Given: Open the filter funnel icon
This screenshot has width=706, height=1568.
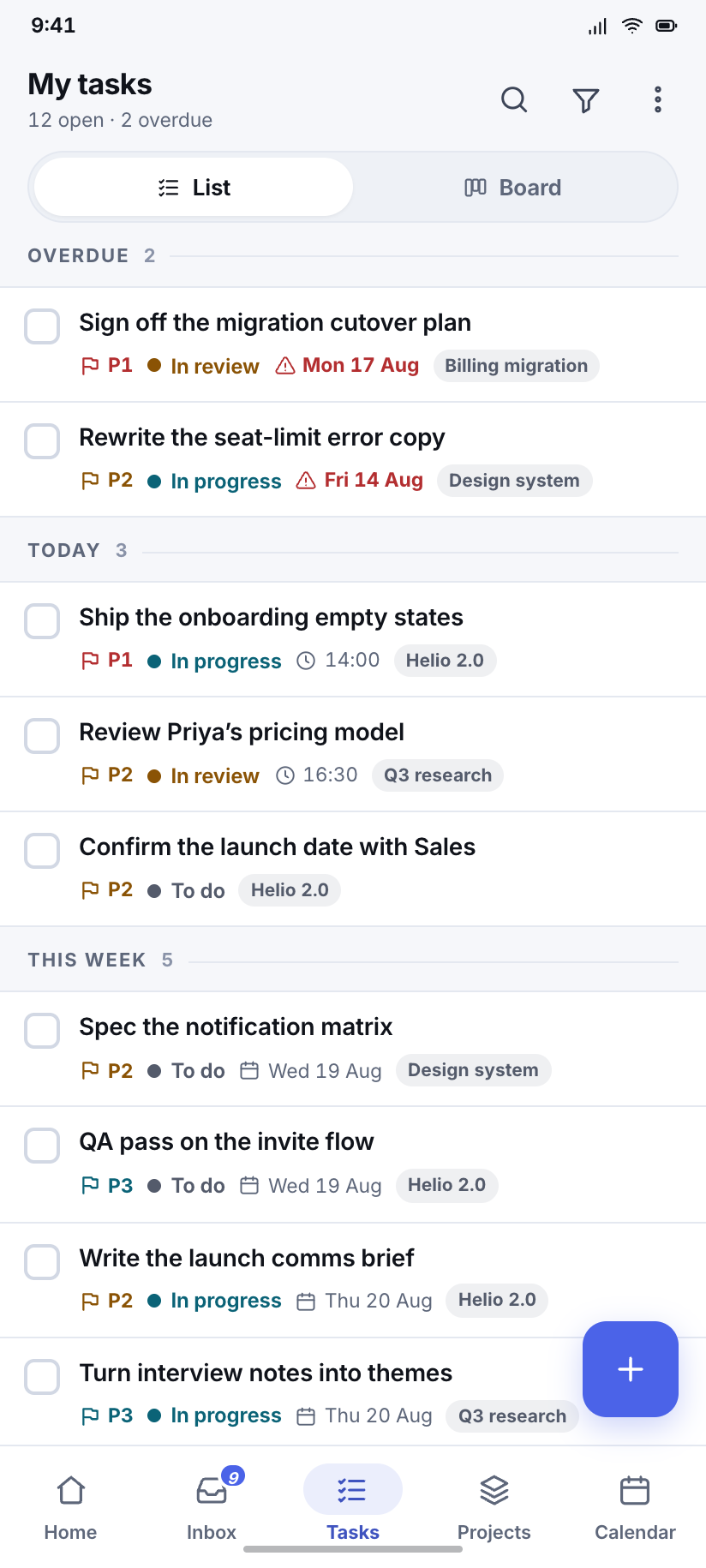Looking at the screenshot, I should (586, 100).
